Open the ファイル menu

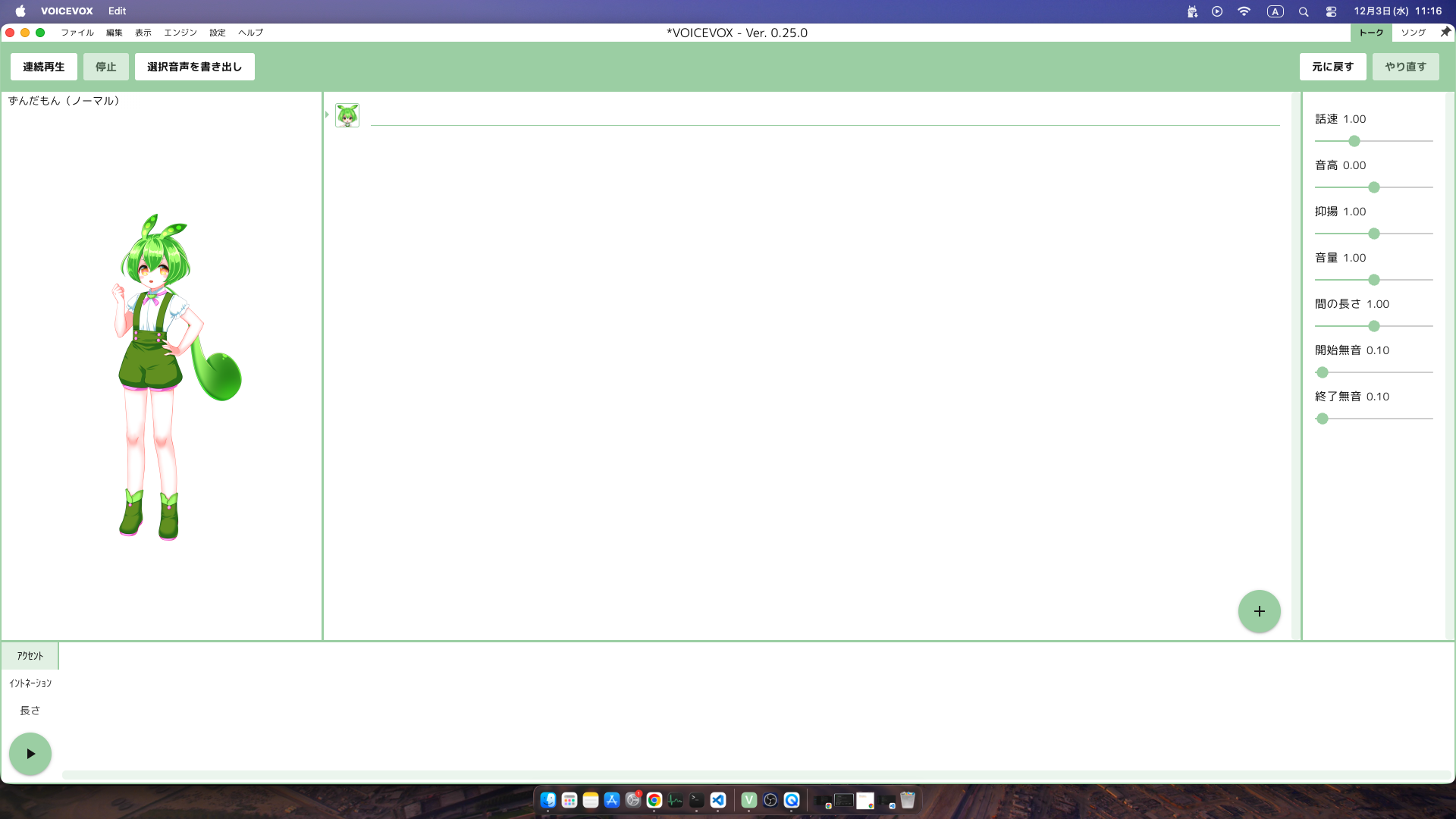77,33
